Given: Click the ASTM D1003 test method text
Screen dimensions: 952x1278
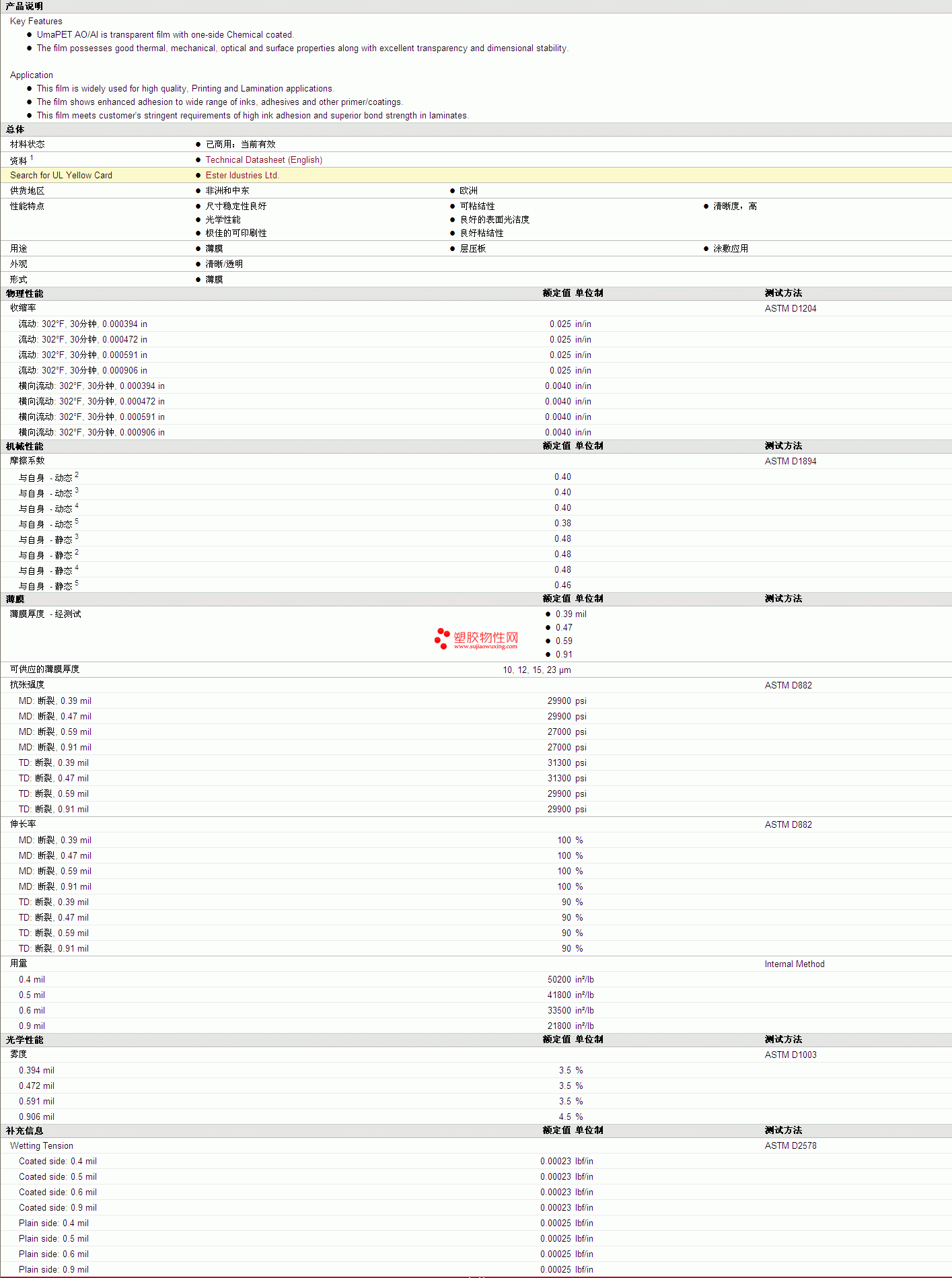Looking at the screenshot, I should (791, 1055).
